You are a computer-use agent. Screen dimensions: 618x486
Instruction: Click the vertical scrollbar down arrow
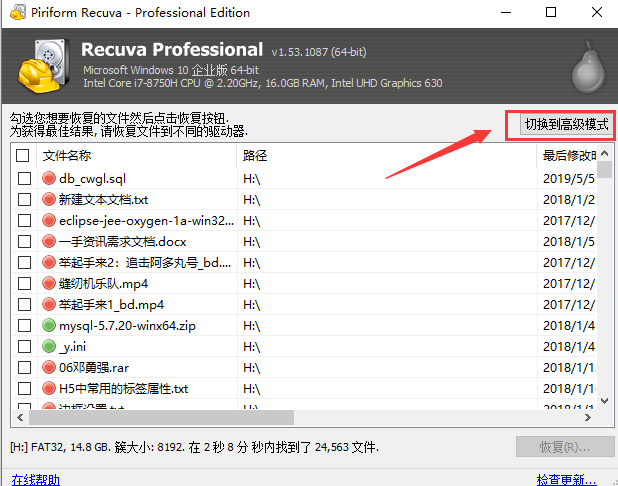[x=605, y=400]
